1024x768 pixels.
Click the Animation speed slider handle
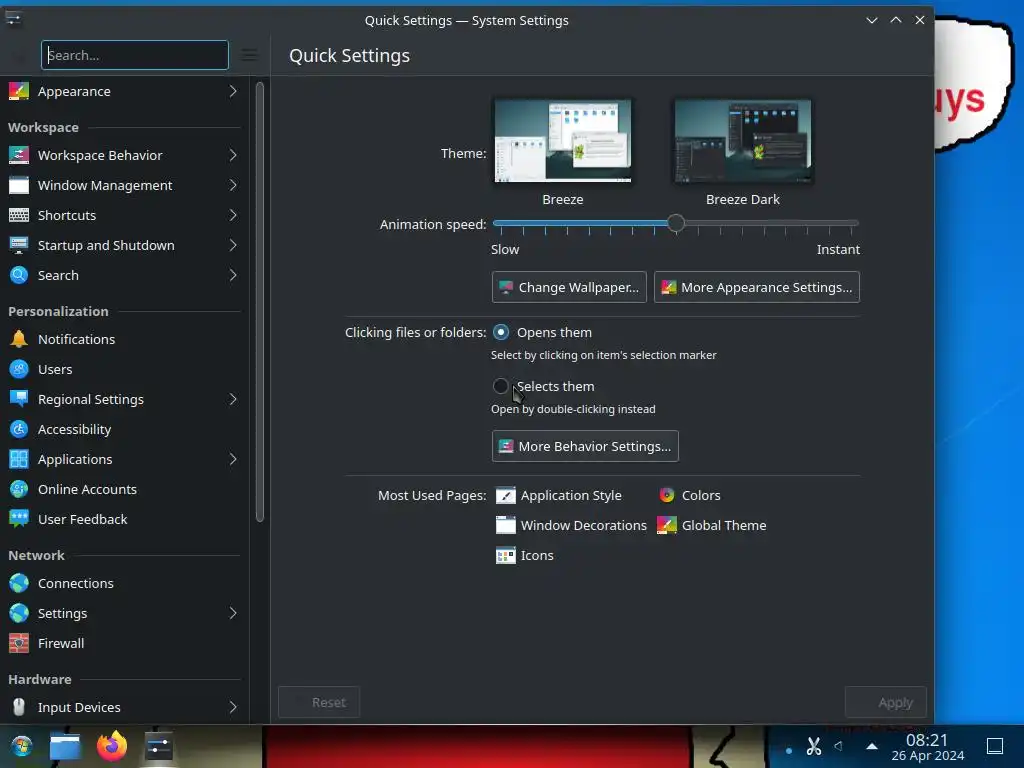click(x=676, y=223)
